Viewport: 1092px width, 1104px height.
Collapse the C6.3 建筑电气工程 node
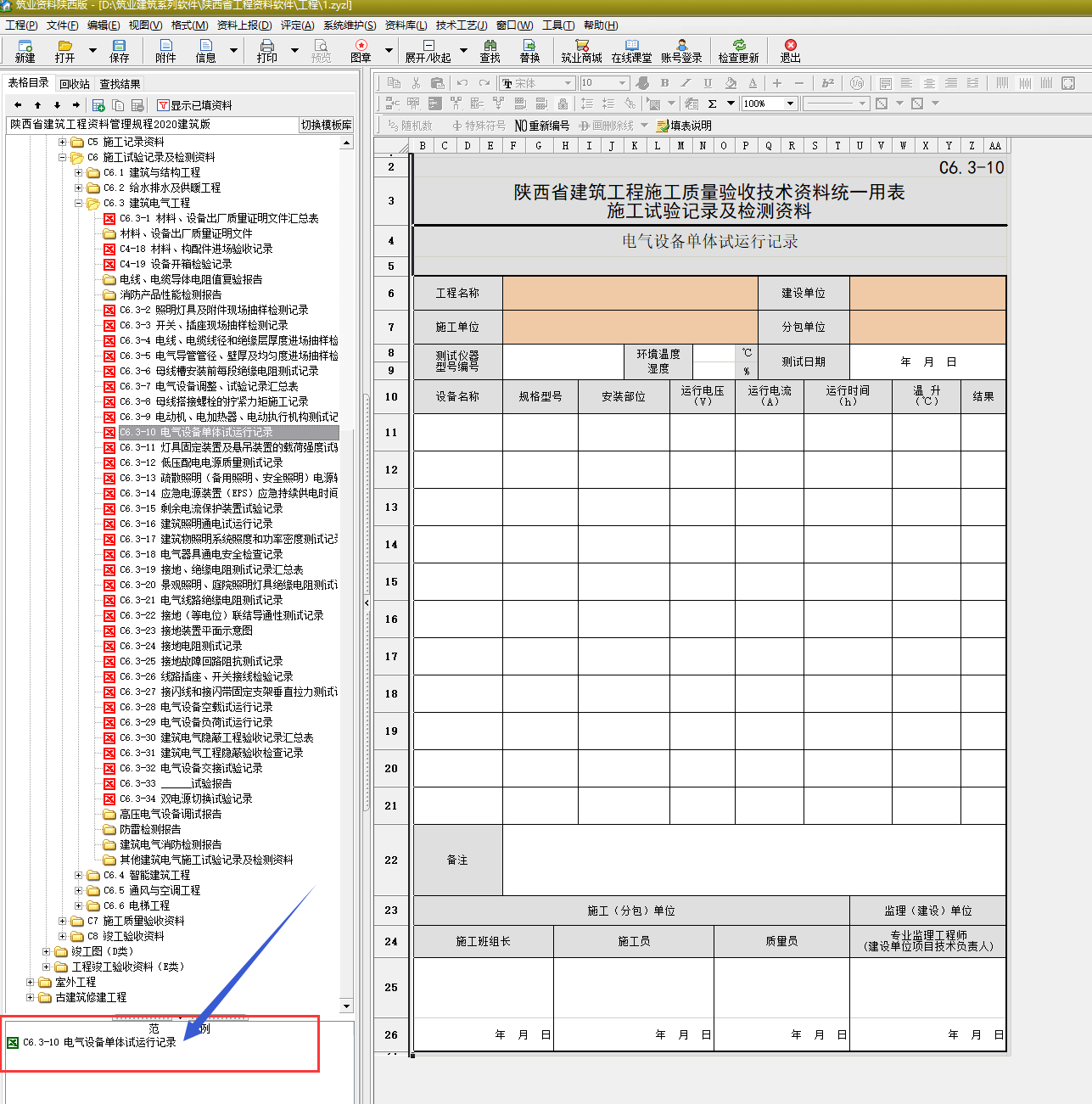click(78, 204)
